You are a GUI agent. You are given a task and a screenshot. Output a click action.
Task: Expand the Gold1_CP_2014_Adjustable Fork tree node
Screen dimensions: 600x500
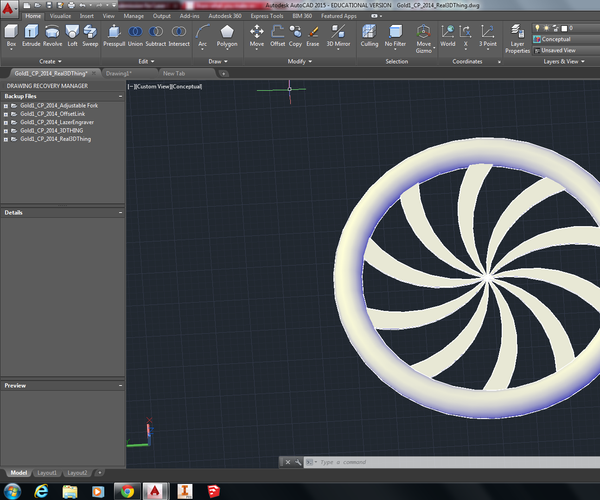[x=6, y=105]
